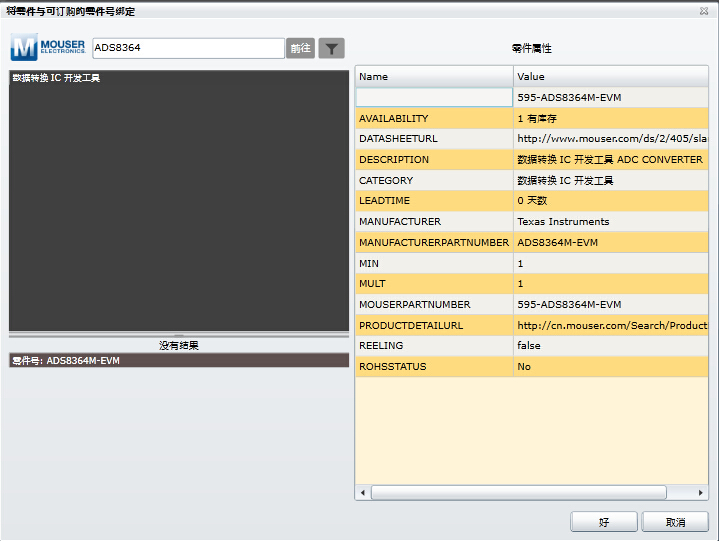Click the 前往 go button
This screenshot has width=719, height=541.
coord(300,48)
